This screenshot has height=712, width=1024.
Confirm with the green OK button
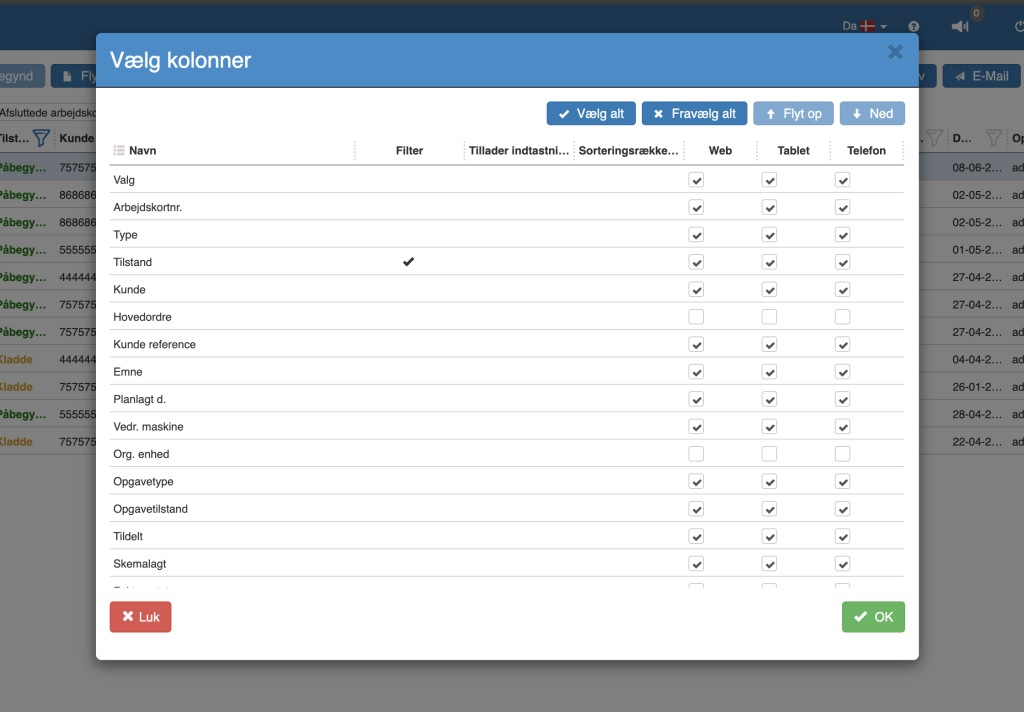873,617
